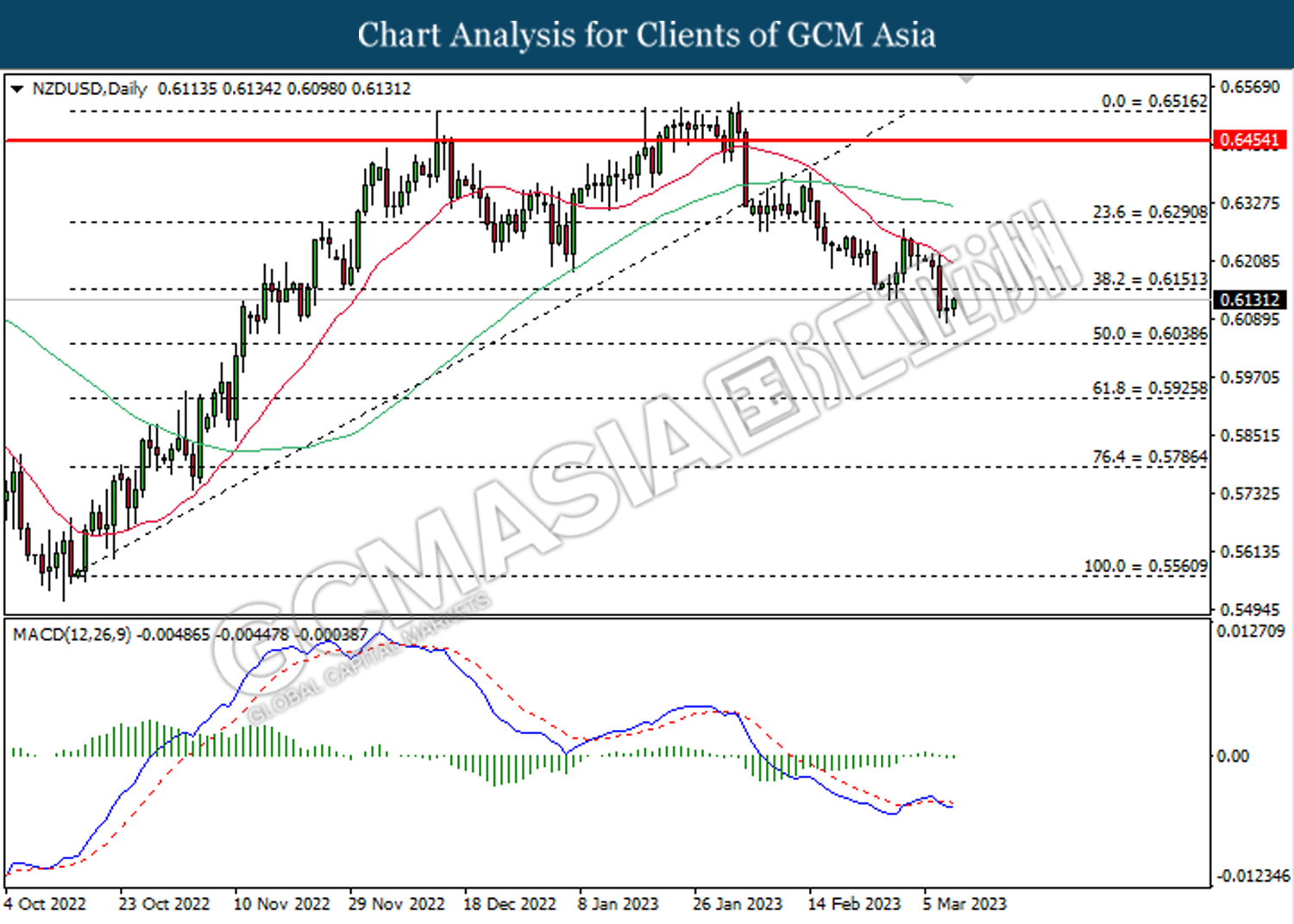Image resolution: width=1294 pixels, height=924 pixels.
Task: Select the red 0.64541 price tag
Action: [x=1250, y=140]
